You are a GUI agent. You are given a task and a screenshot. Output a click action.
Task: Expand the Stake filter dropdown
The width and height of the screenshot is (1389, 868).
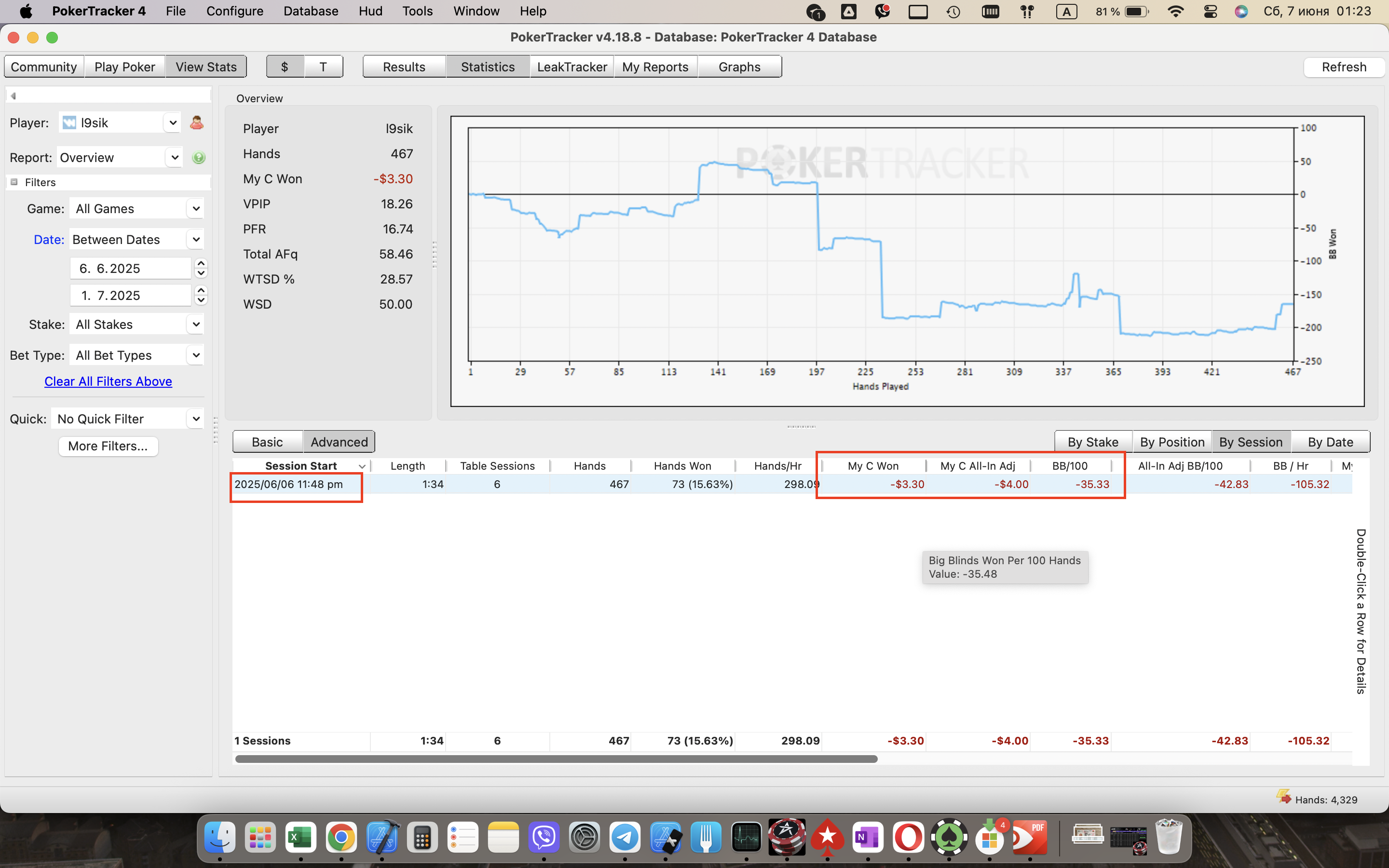click(x=136, y=325)
